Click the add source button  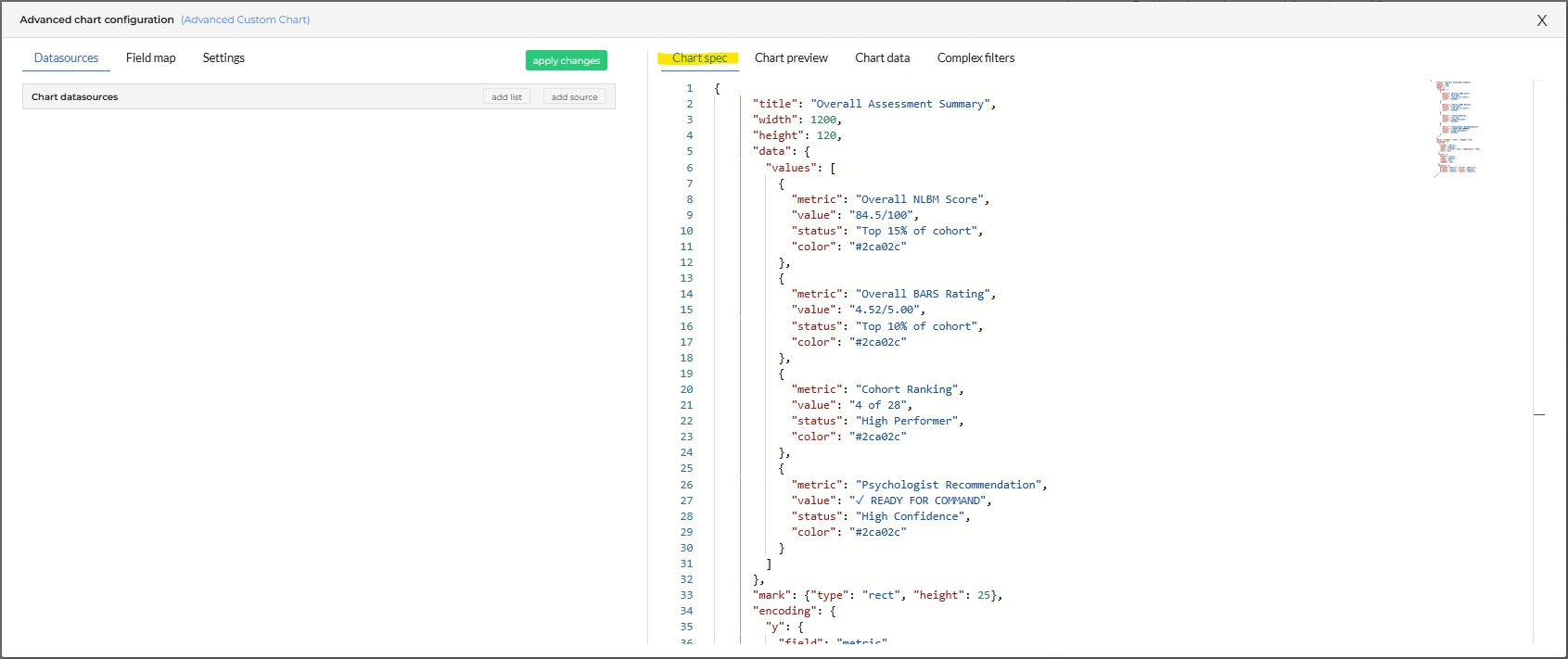pyautogui.click(x=574, y=96)
